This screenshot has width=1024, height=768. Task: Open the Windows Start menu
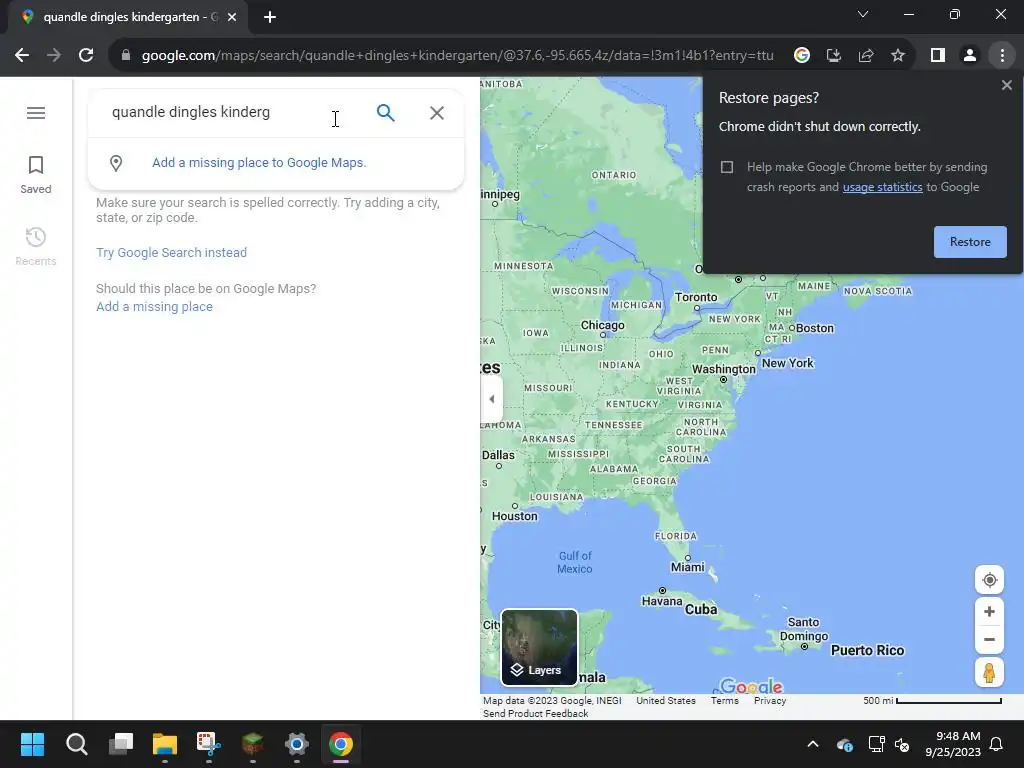[32, 744]
